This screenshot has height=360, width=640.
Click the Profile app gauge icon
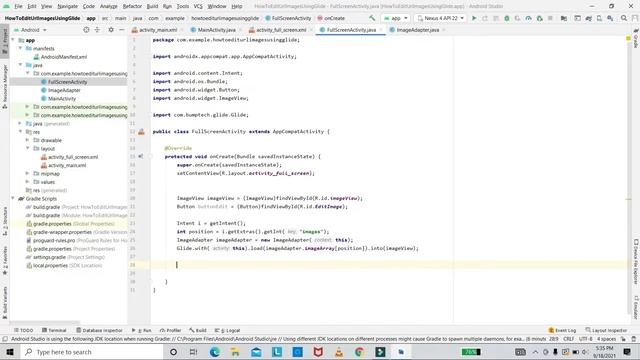pyautogui.click(x=528, y=18)
